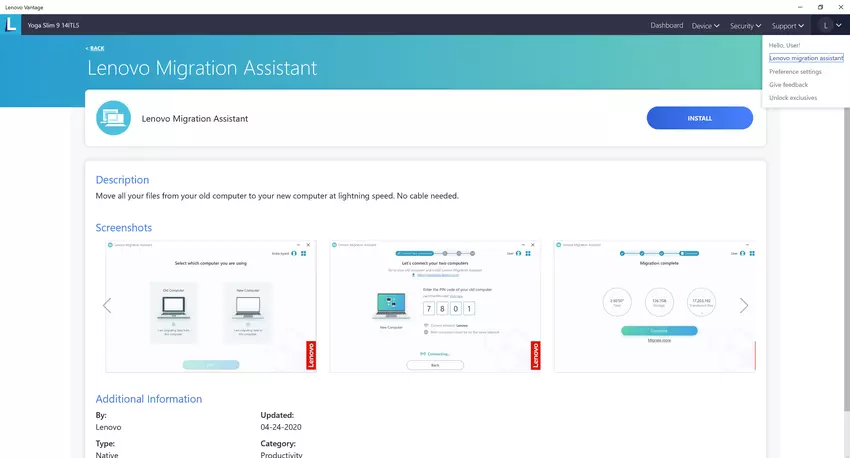
Task: Show next screenshot with right arrow
Action: point(743,306)
